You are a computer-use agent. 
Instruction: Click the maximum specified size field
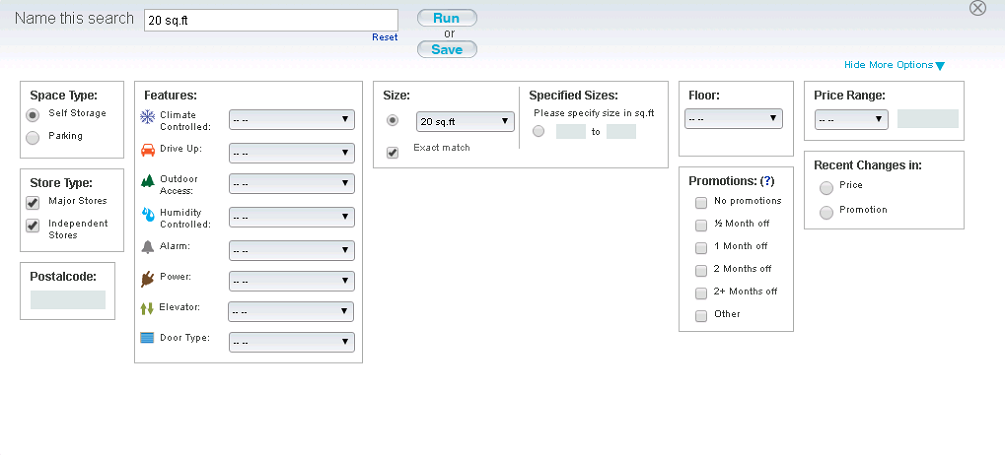621,131
